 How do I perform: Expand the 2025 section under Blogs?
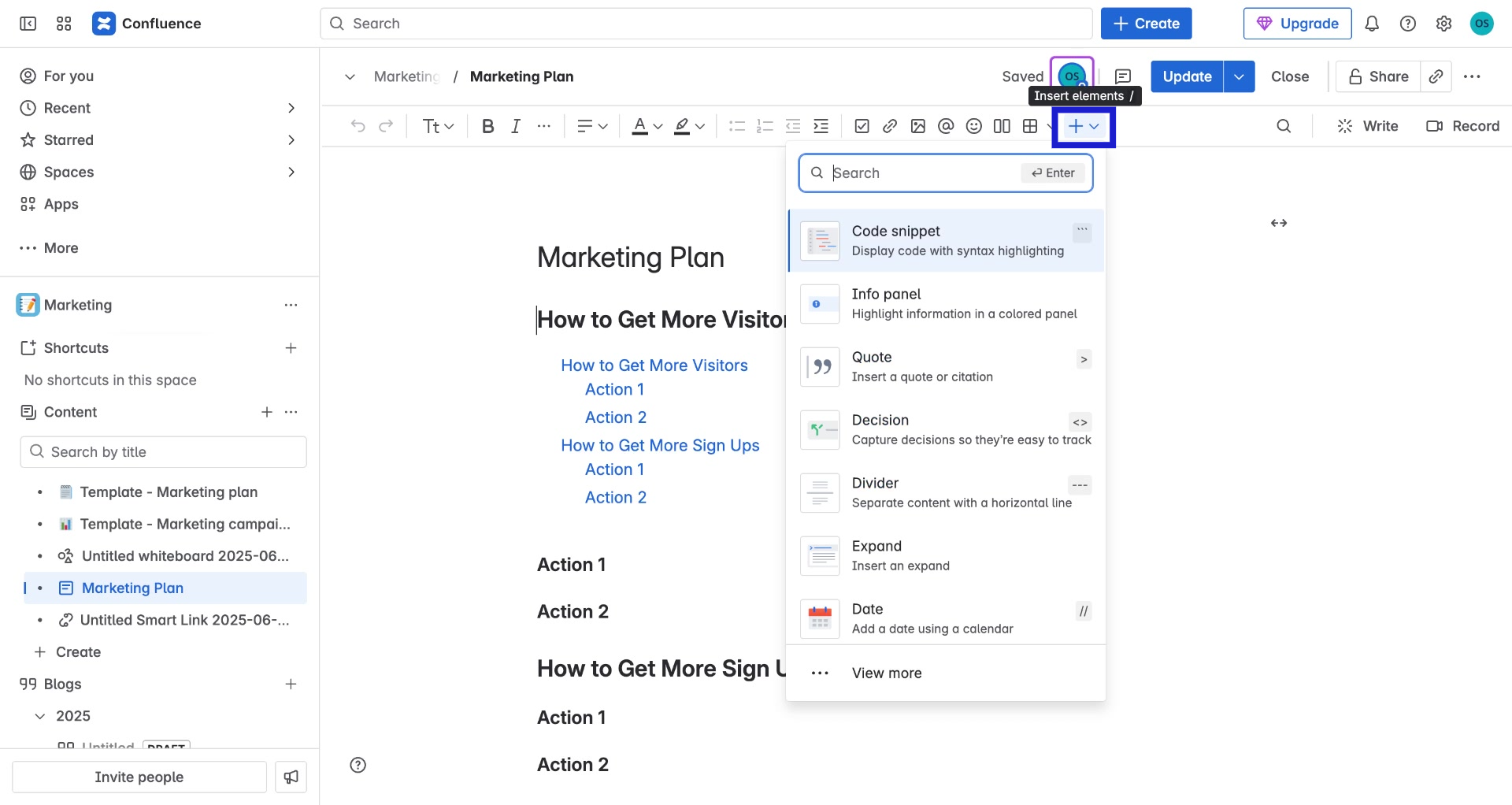pyautogui.click(x=39, y=715)
